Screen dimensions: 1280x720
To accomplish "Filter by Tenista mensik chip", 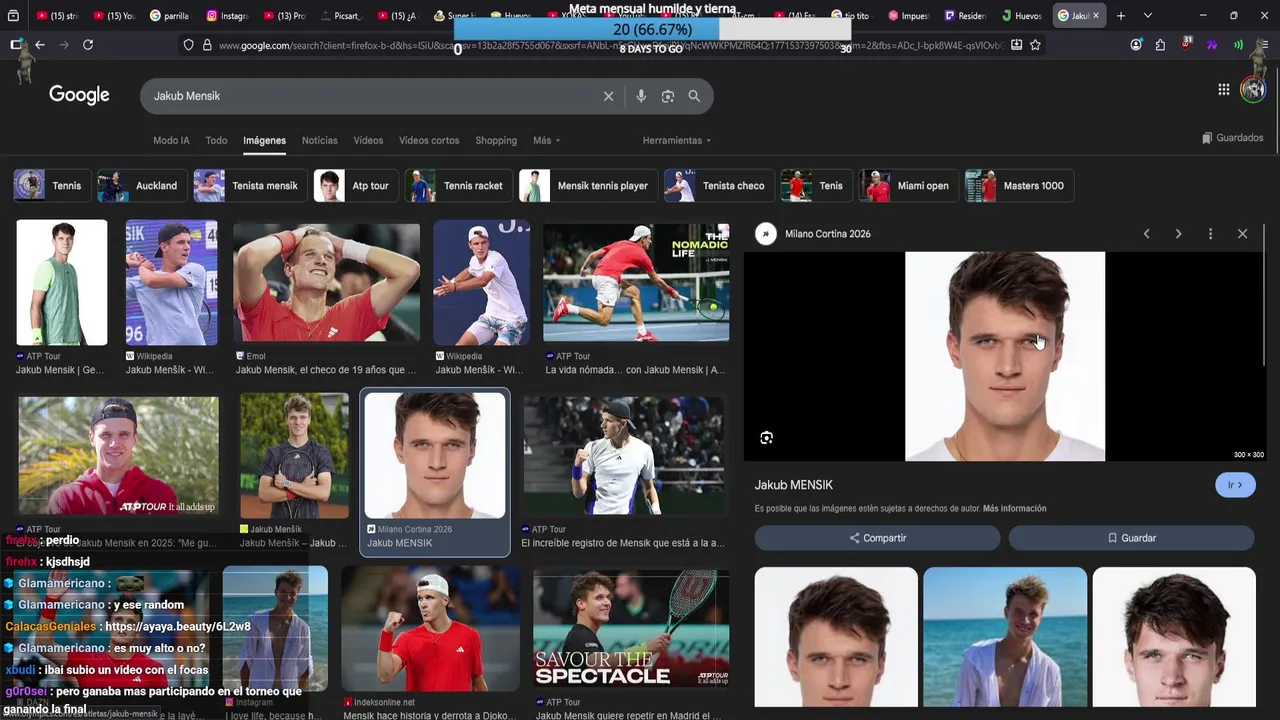I will [248, 186].
